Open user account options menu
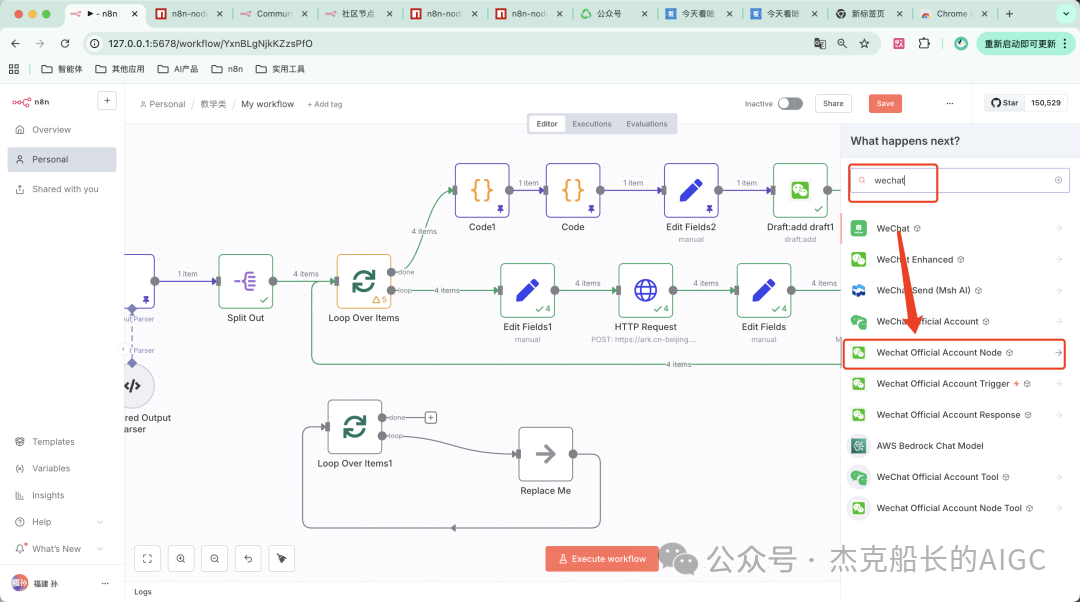 pos(105,583)
